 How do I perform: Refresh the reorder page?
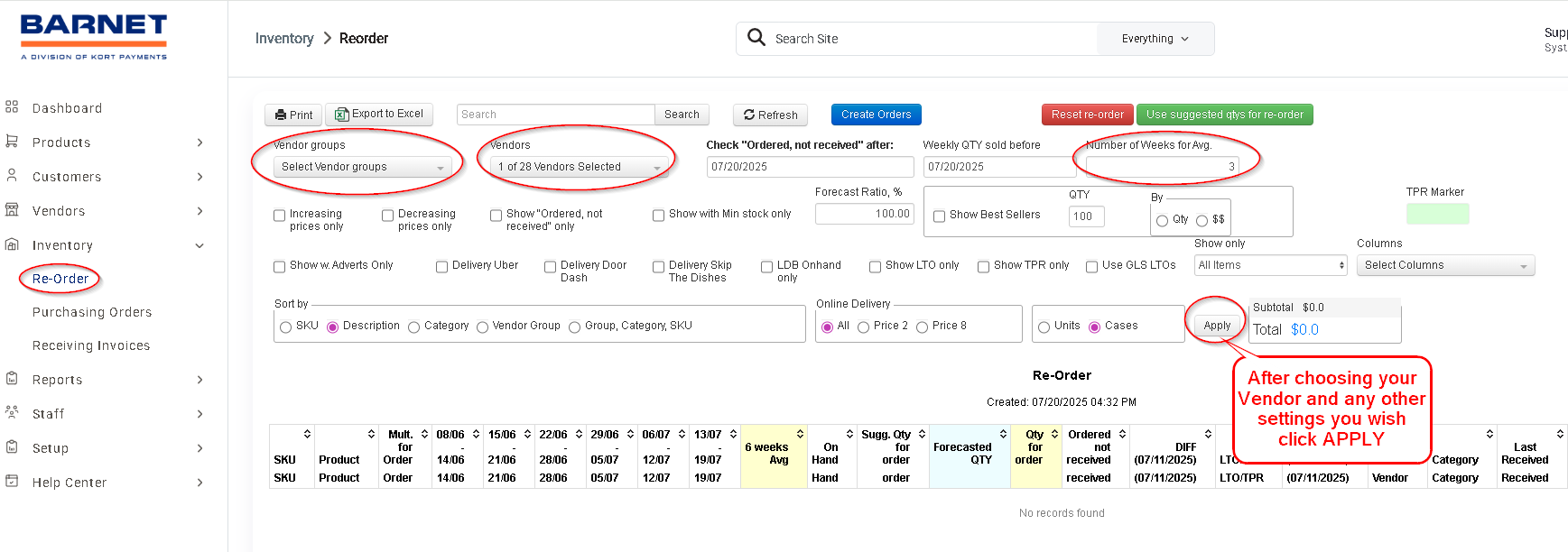click(x=770, y=115)
